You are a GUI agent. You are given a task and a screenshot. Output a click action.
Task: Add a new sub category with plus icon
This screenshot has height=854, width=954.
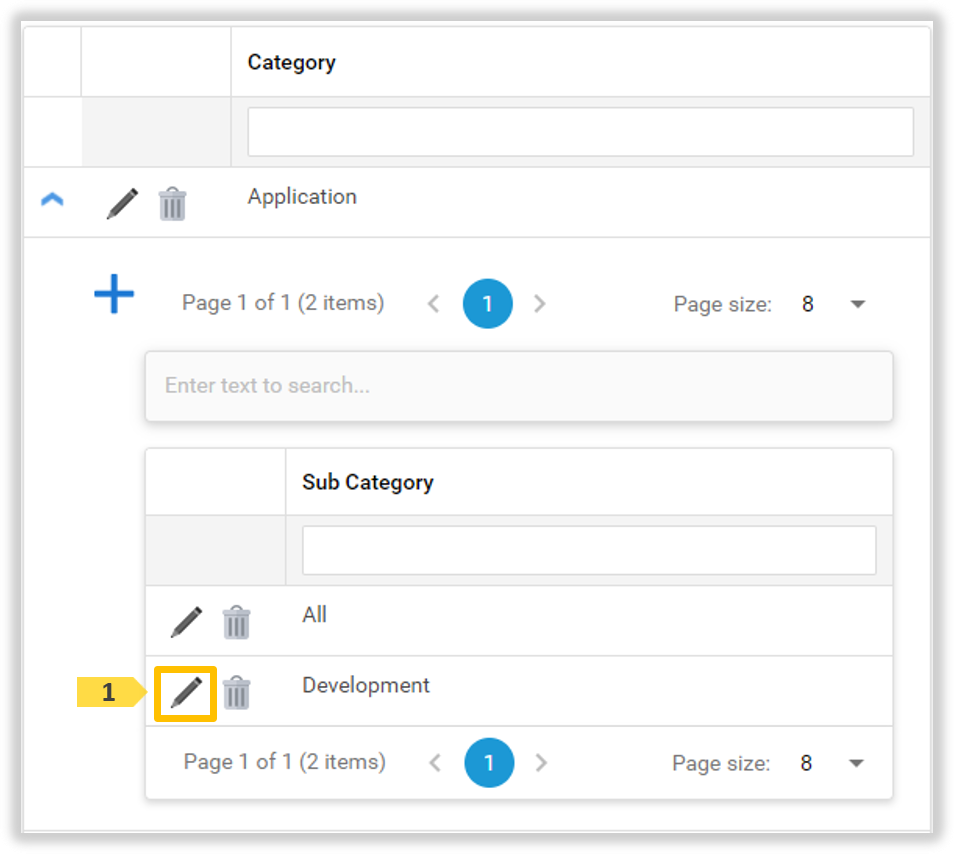(114, 294)
